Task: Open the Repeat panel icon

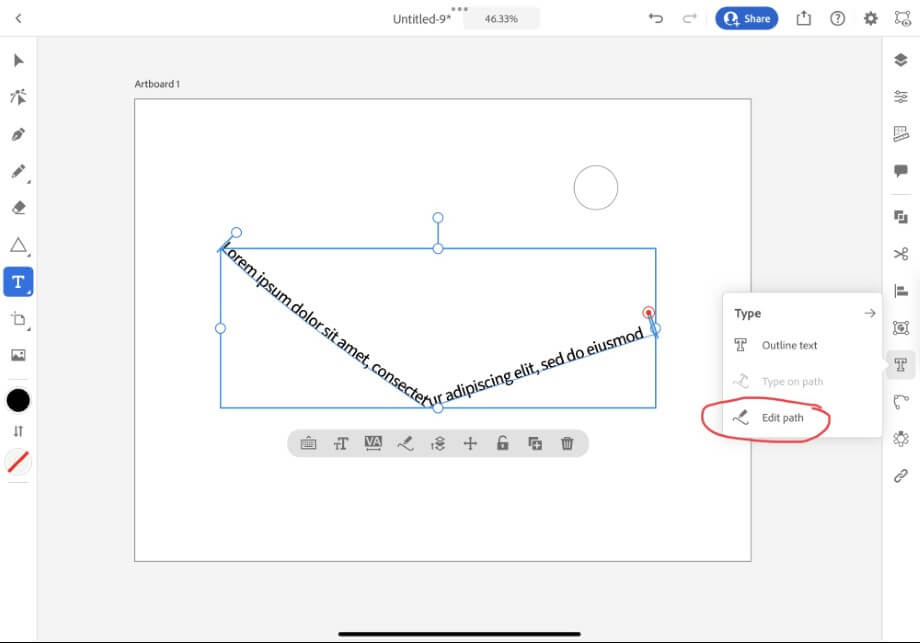Action: pos(901,439)
